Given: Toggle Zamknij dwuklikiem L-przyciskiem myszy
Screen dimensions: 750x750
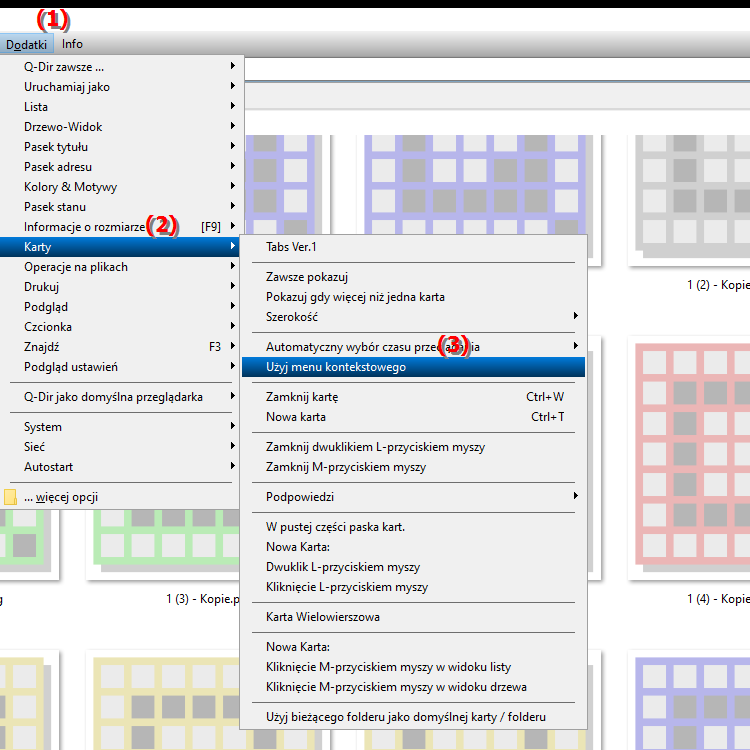Looking at the screenshot, I should click(413, 447).
